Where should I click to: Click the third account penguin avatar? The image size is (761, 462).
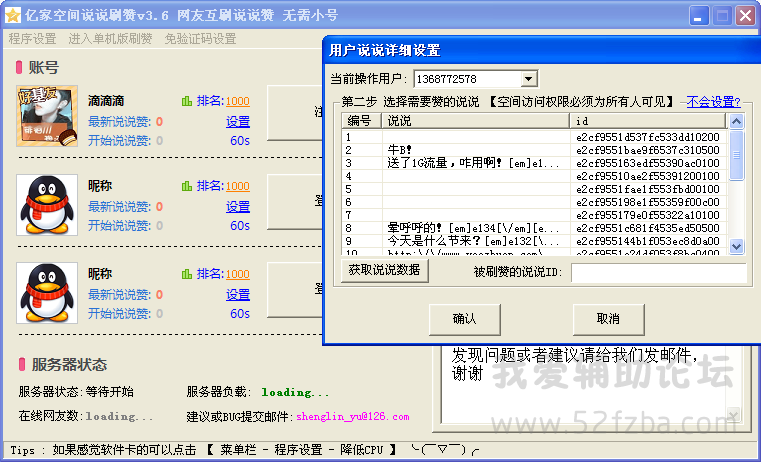[x=47, y=293]
